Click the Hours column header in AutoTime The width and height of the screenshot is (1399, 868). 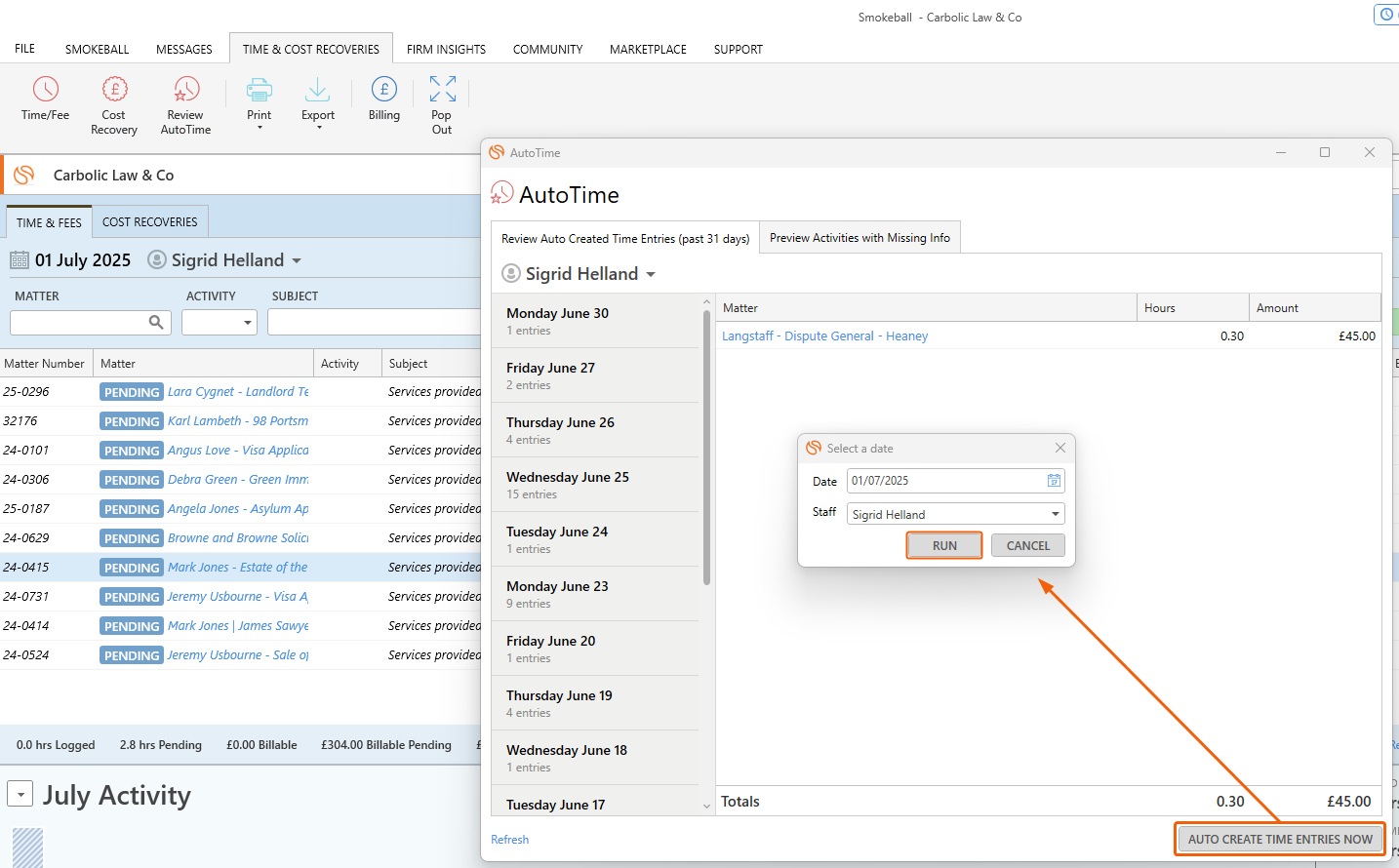pos(1192,307)
